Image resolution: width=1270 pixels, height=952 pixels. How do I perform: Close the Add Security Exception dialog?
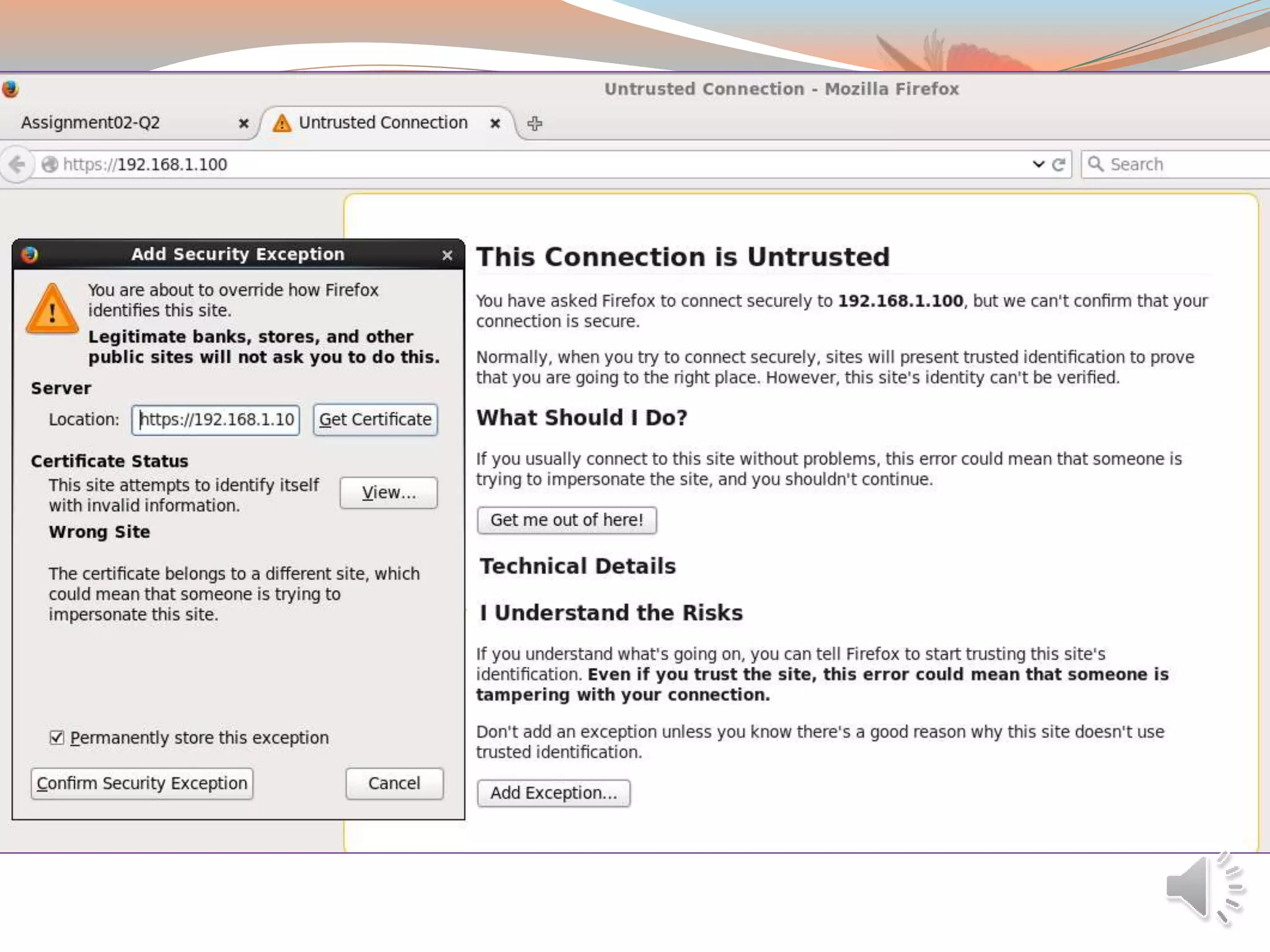pyautogui.click(x=447, y=255)
